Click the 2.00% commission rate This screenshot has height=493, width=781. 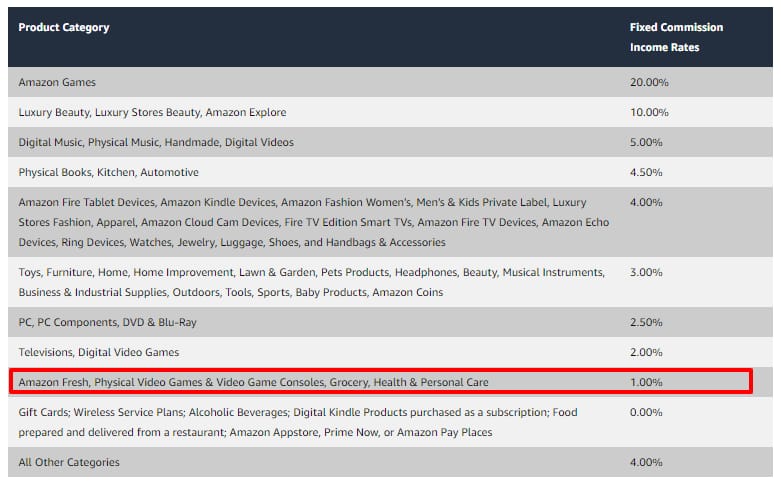[x=646, y=352]
